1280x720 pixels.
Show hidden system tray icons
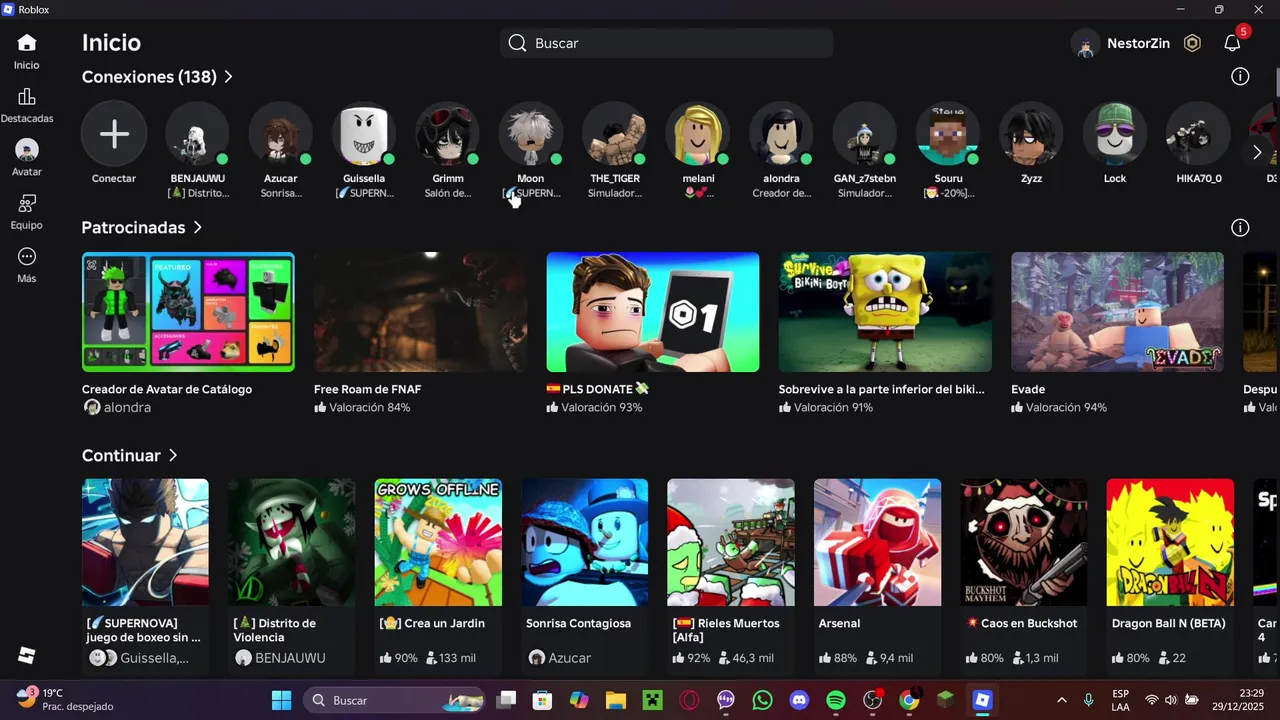(1061, 700)
